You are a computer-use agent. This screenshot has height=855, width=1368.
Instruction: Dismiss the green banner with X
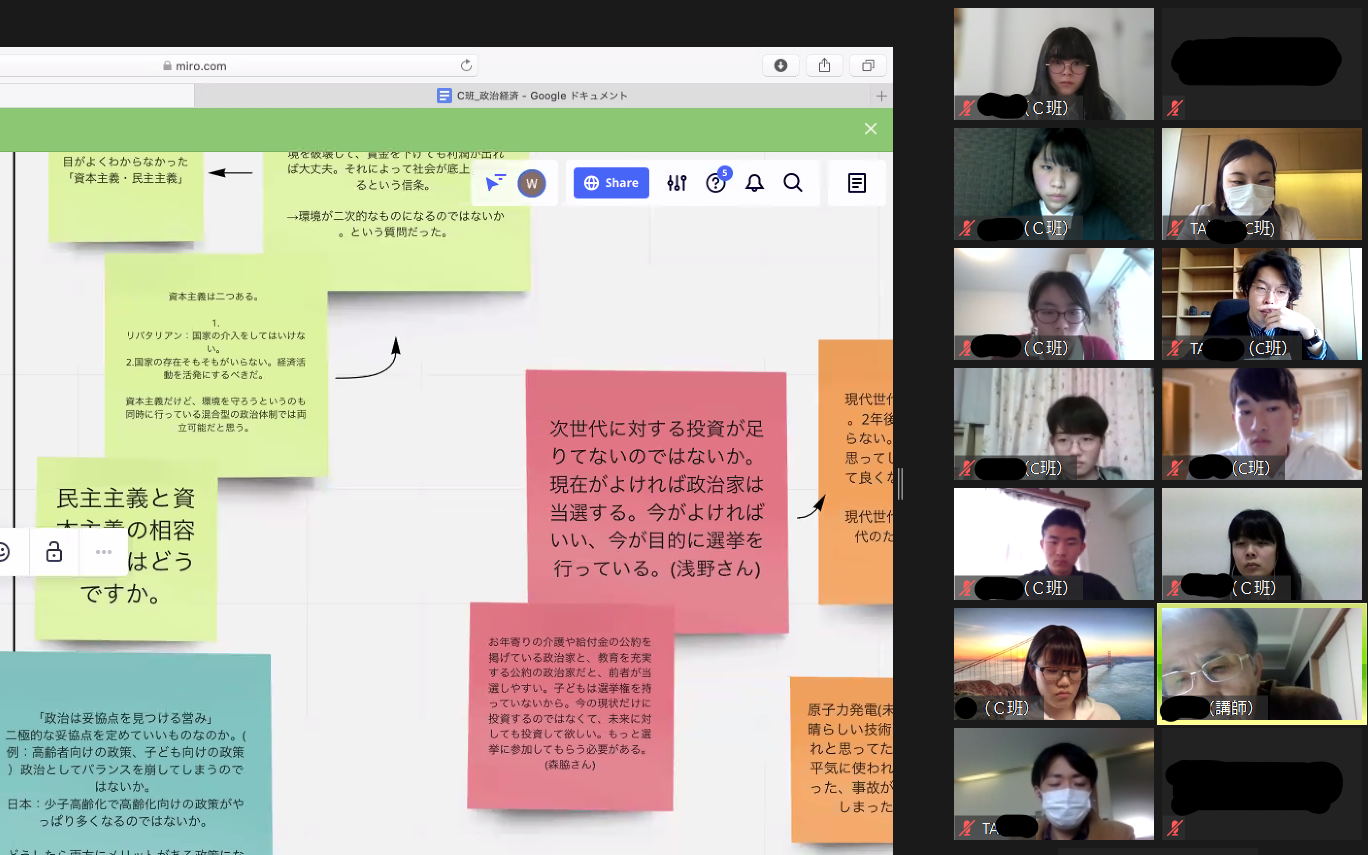(x=871, y=129)
